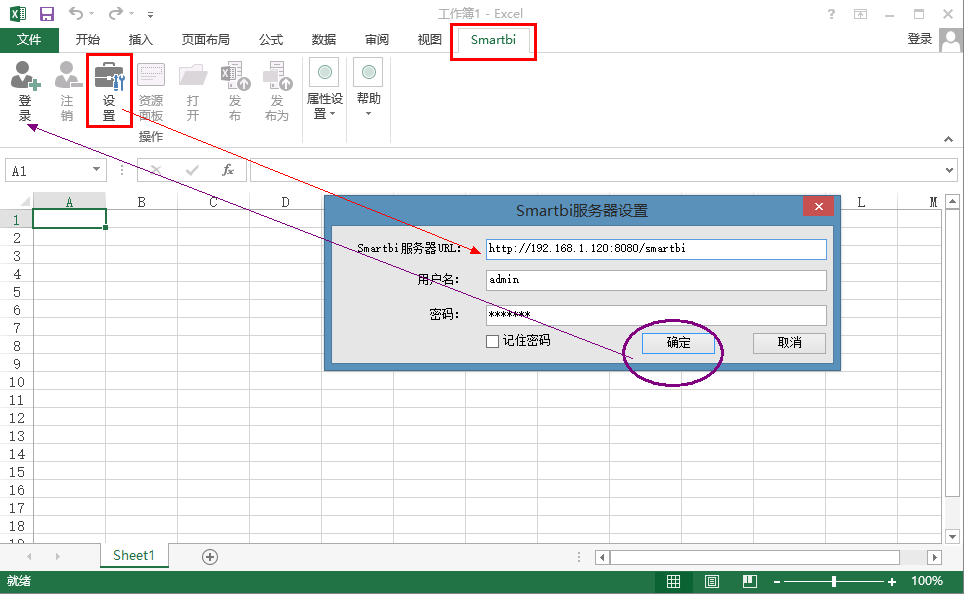Click the Undo icon
The image size is (964, 594).
[76, 14]
